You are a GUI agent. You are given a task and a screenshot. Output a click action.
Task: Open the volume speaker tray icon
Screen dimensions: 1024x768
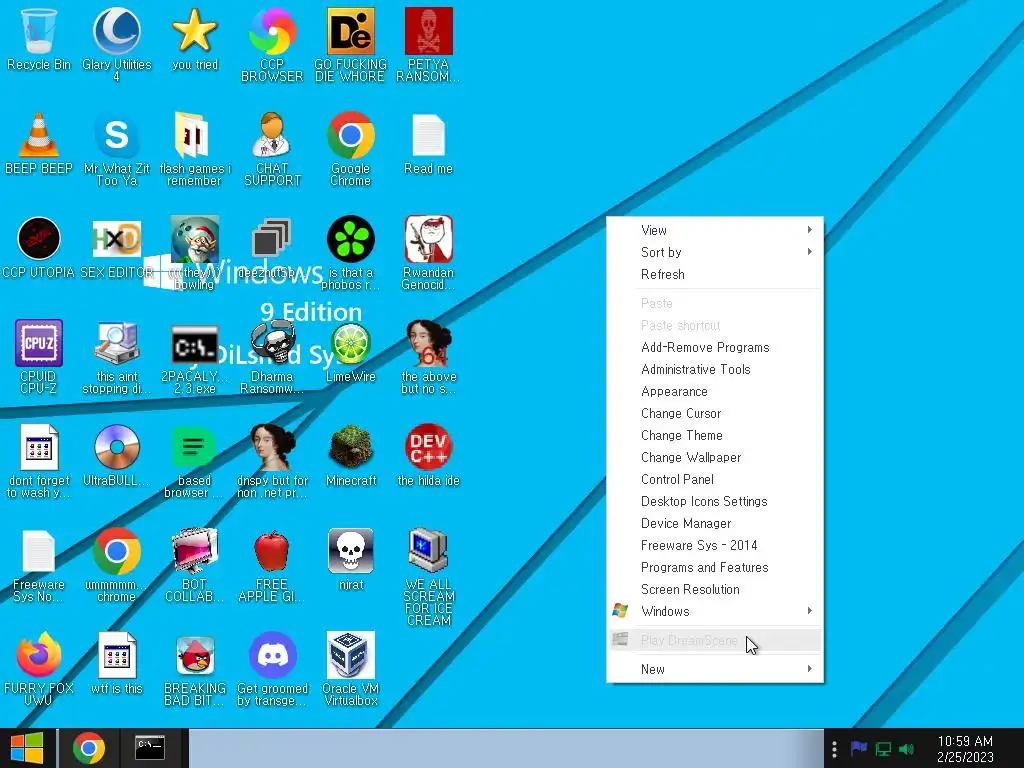[906, 749]
